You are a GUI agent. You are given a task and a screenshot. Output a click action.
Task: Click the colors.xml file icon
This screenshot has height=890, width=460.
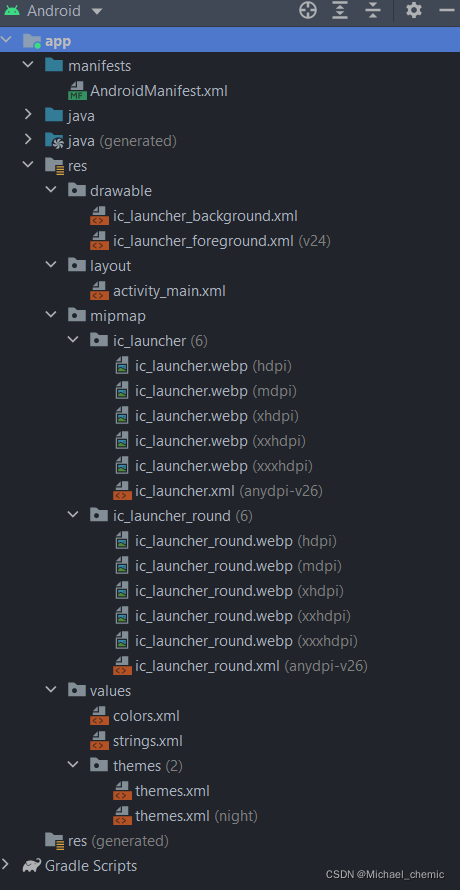click(x=99, y=716)
